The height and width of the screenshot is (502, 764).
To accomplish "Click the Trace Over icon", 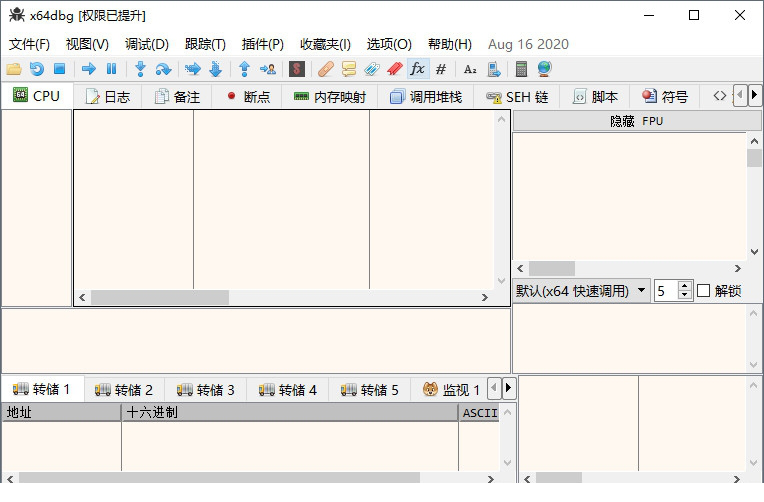I will 215,69.
